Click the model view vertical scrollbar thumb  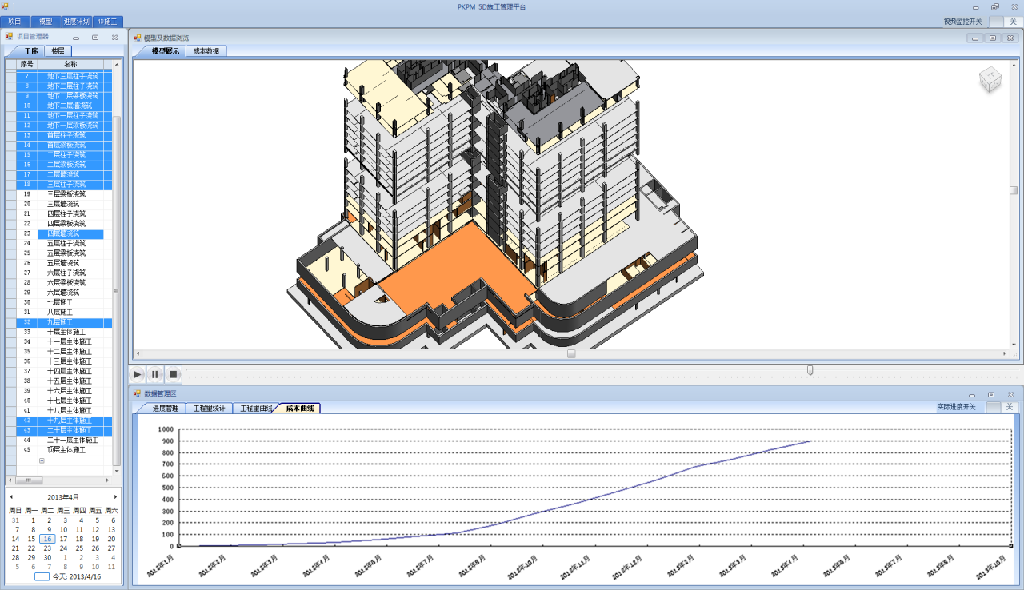tap(1014, 190)
